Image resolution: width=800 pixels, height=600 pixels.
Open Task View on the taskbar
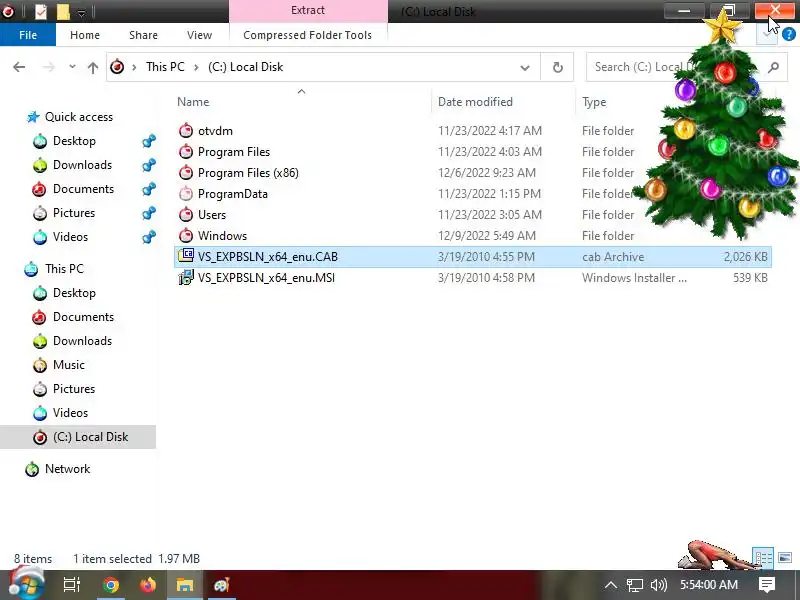pyautogui.click(x=72, y=585)
